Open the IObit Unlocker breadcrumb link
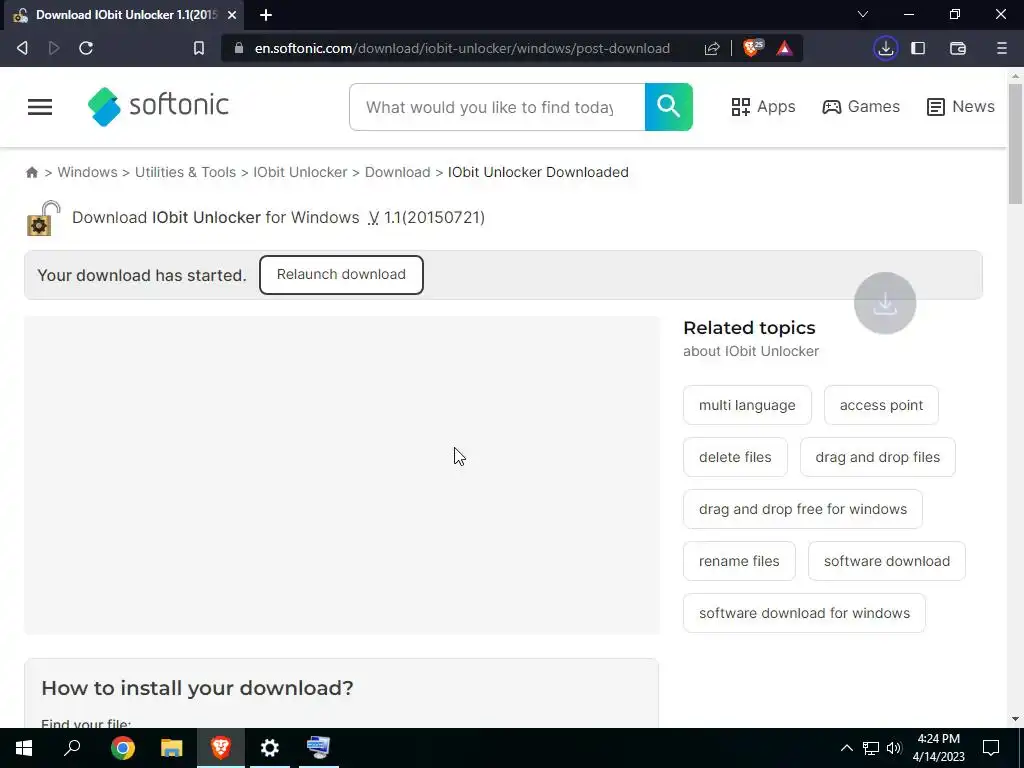Screen dimensions: 1024x768 (300, 172)
